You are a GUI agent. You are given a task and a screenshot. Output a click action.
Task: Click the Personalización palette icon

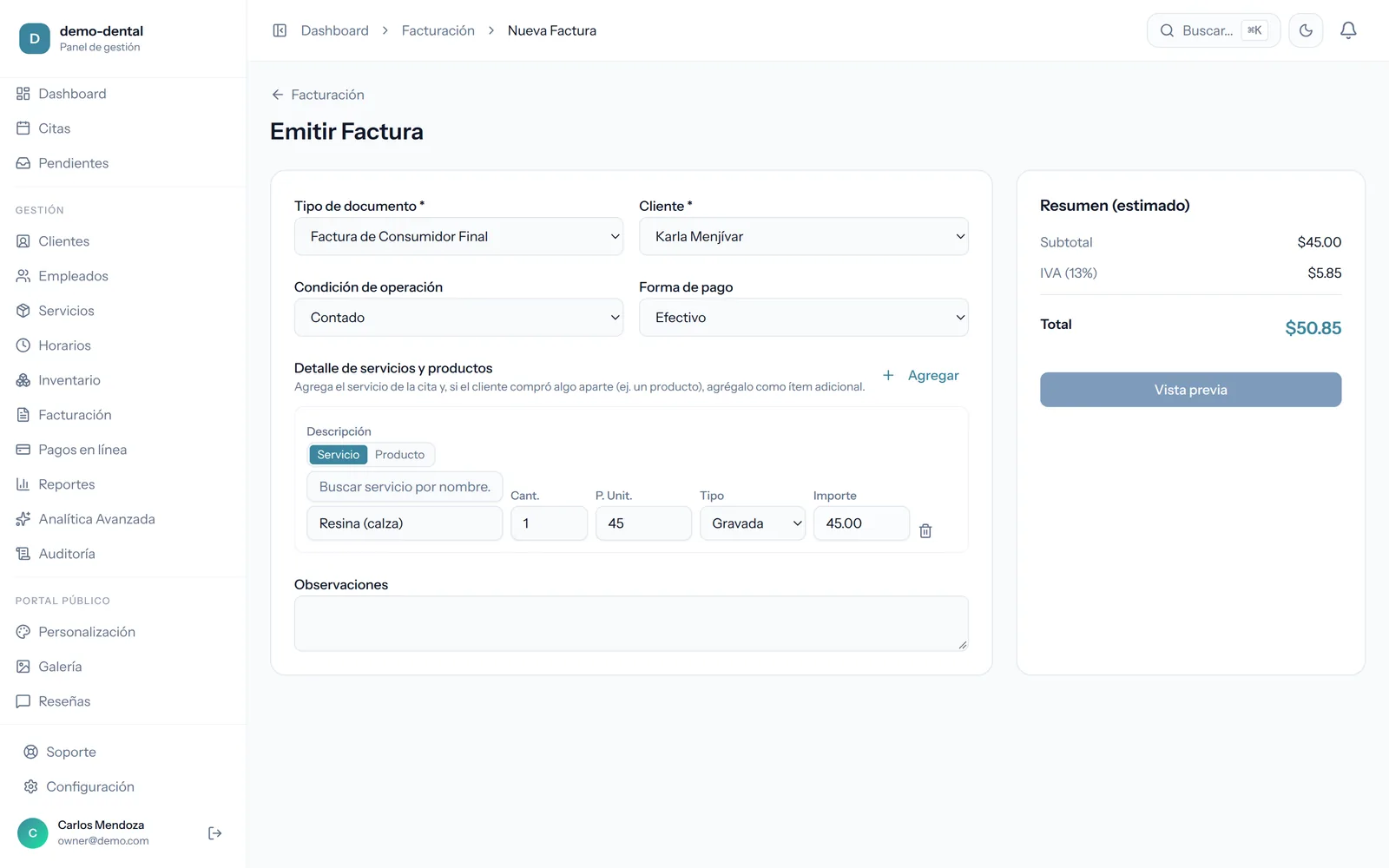(23, 632)
